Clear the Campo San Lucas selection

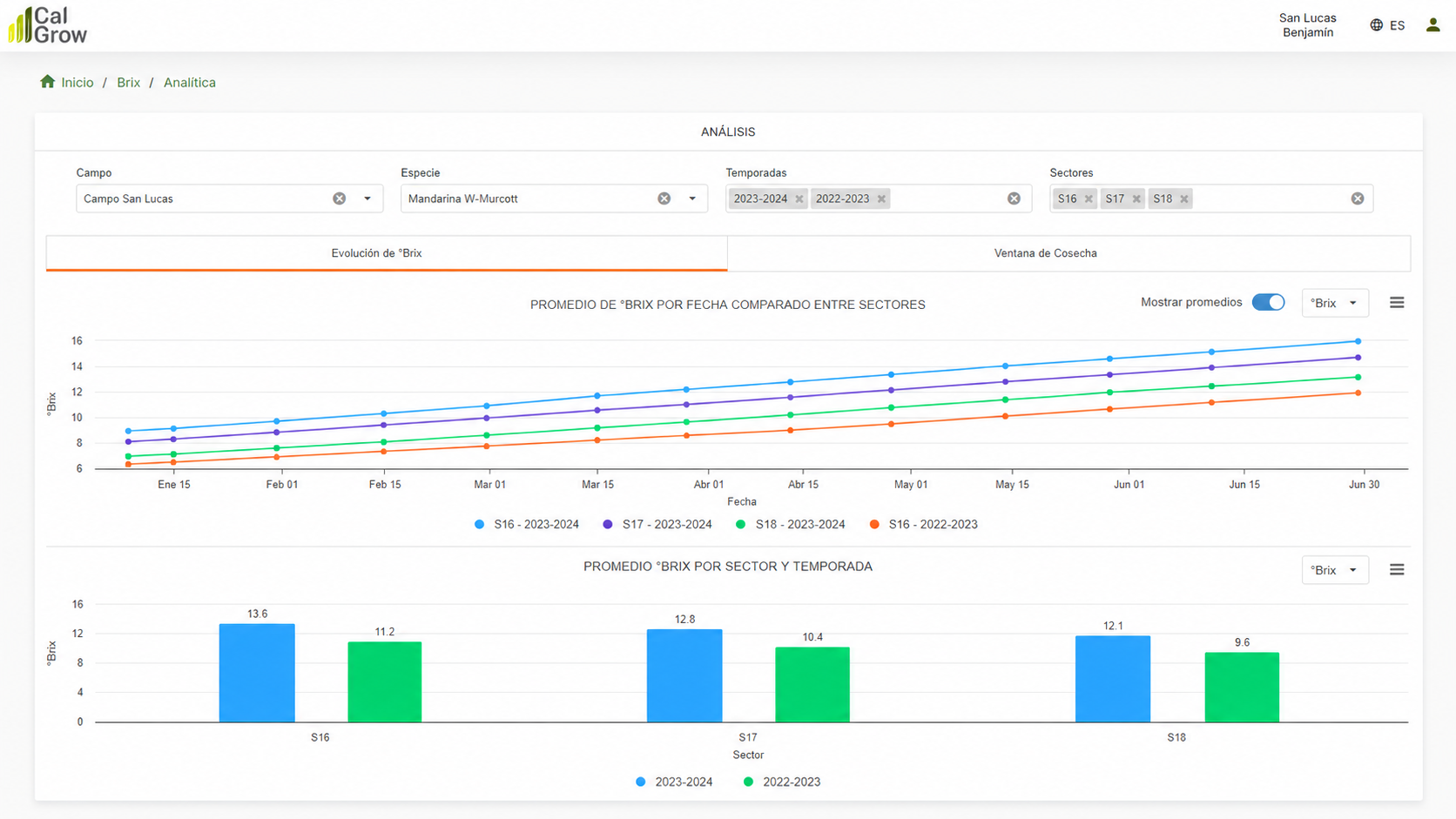coord(340,198)
